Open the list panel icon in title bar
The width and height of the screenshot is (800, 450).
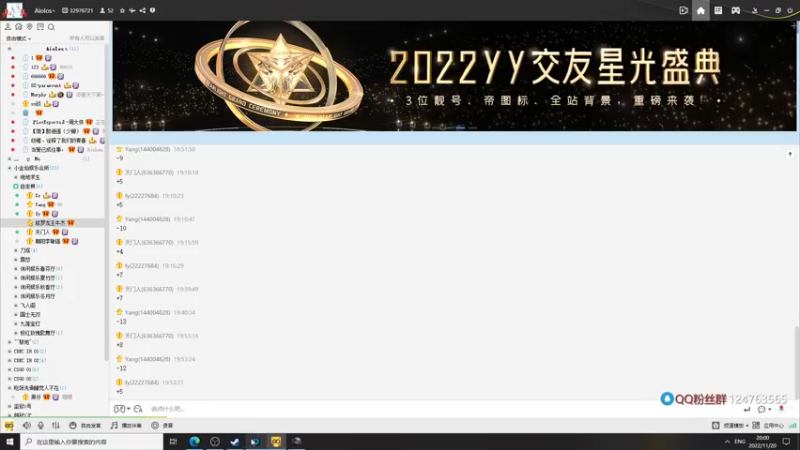coord(718,10)
